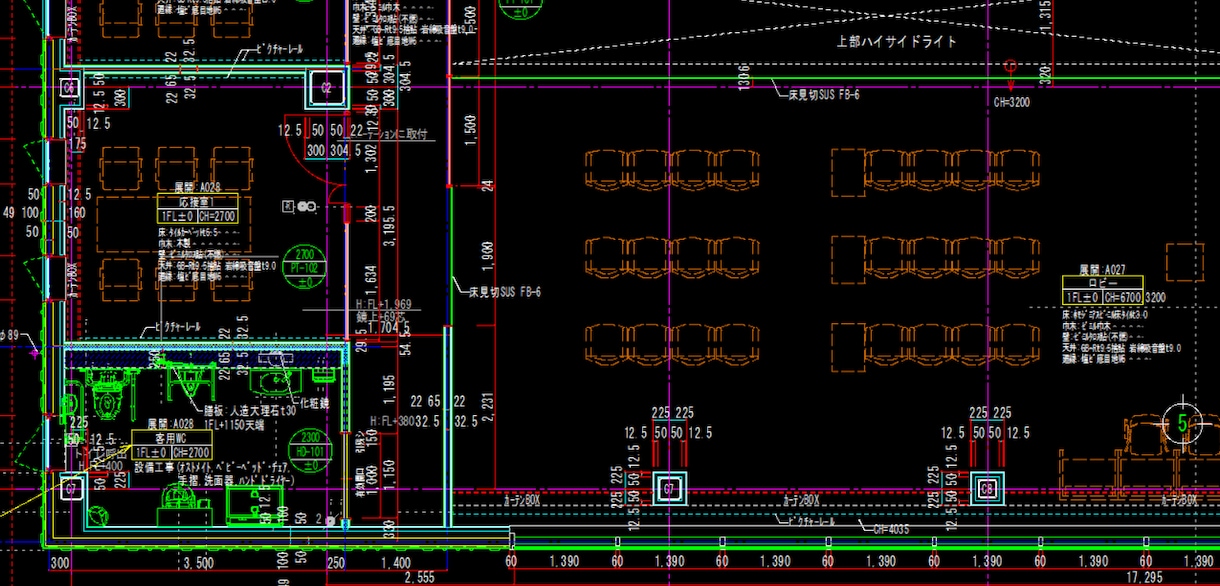The image size is (1220, 586).
Task: Click the vertical 1,302 dimension
Action: (371, 159)
